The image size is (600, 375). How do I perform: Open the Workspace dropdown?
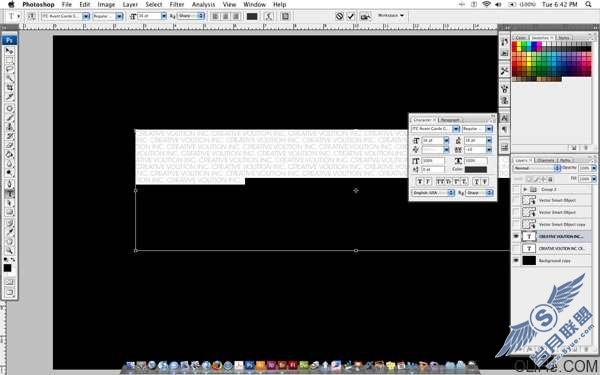(391, 15)
